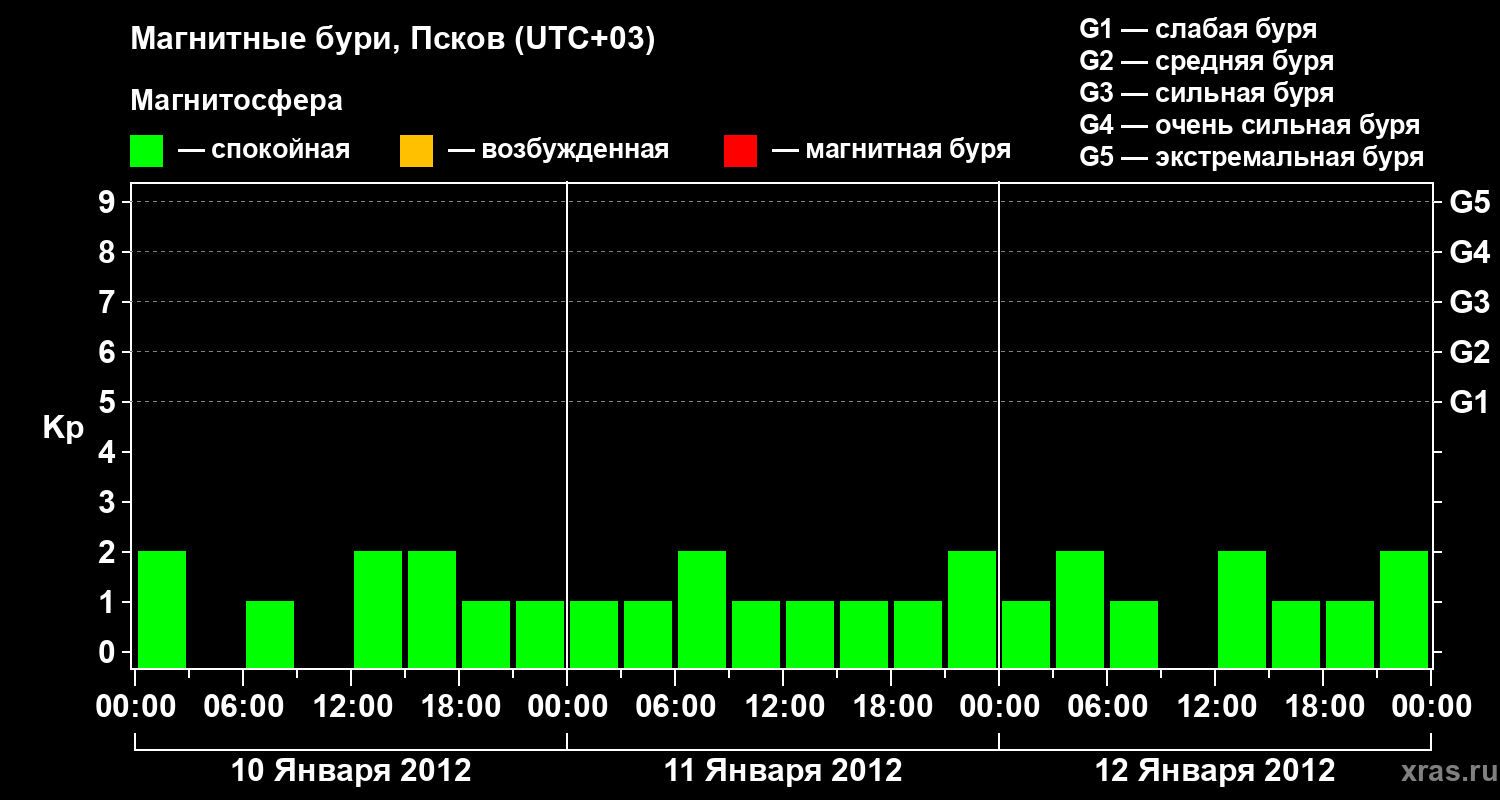Click the '06:00' time label for 12 January

pos(1107,707)
